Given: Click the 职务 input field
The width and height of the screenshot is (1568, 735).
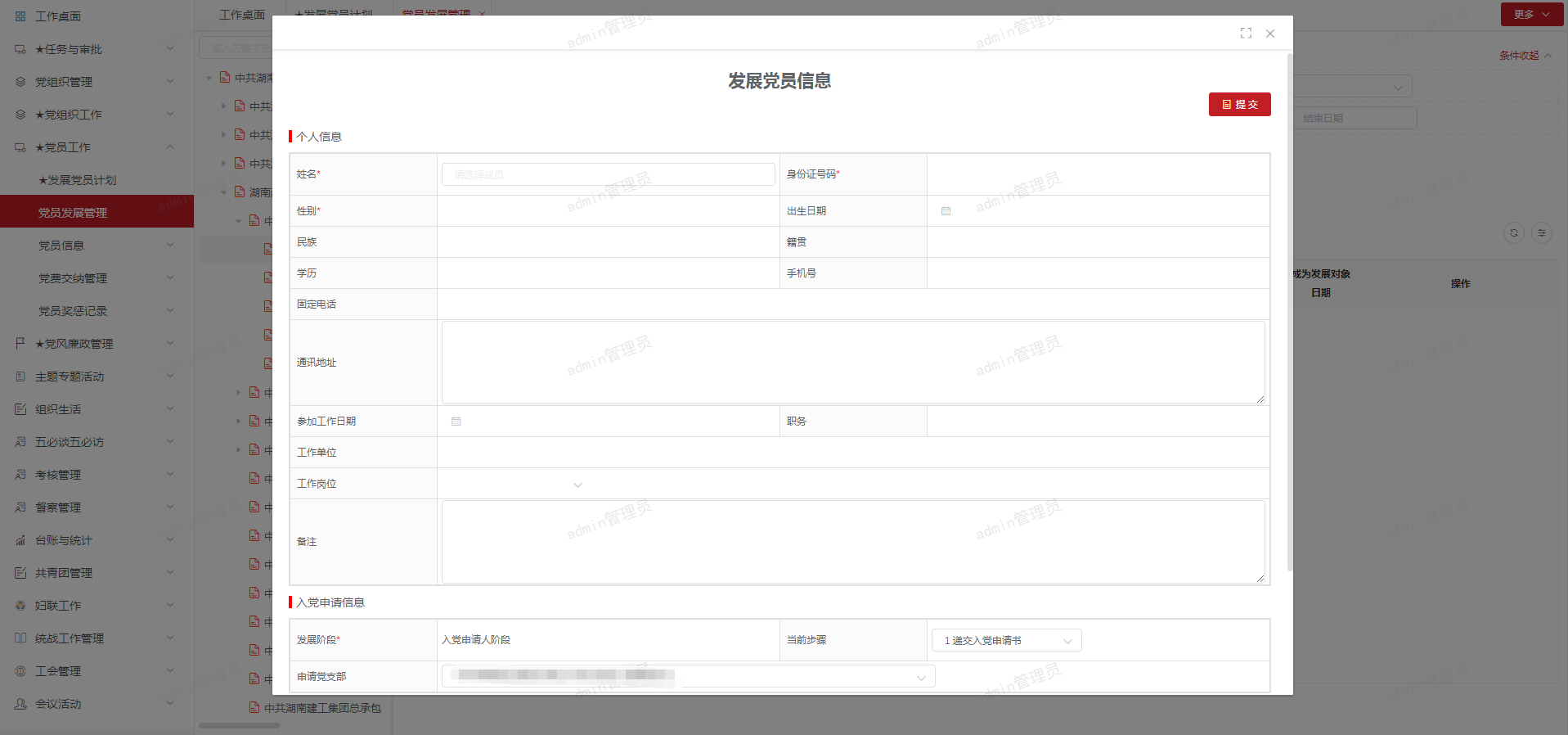Looking at the screenshot, I should click(1098, 422).
